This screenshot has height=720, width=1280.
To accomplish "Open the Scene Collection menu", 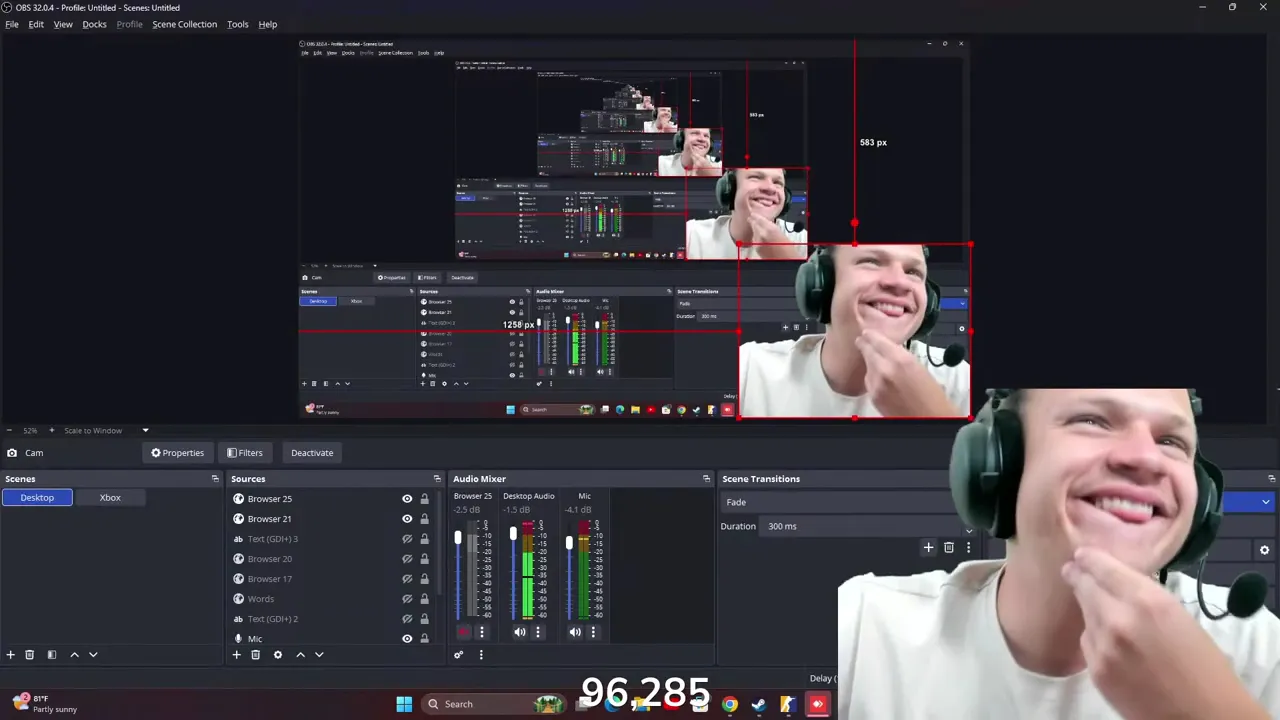I will click(x=184, y=24).
